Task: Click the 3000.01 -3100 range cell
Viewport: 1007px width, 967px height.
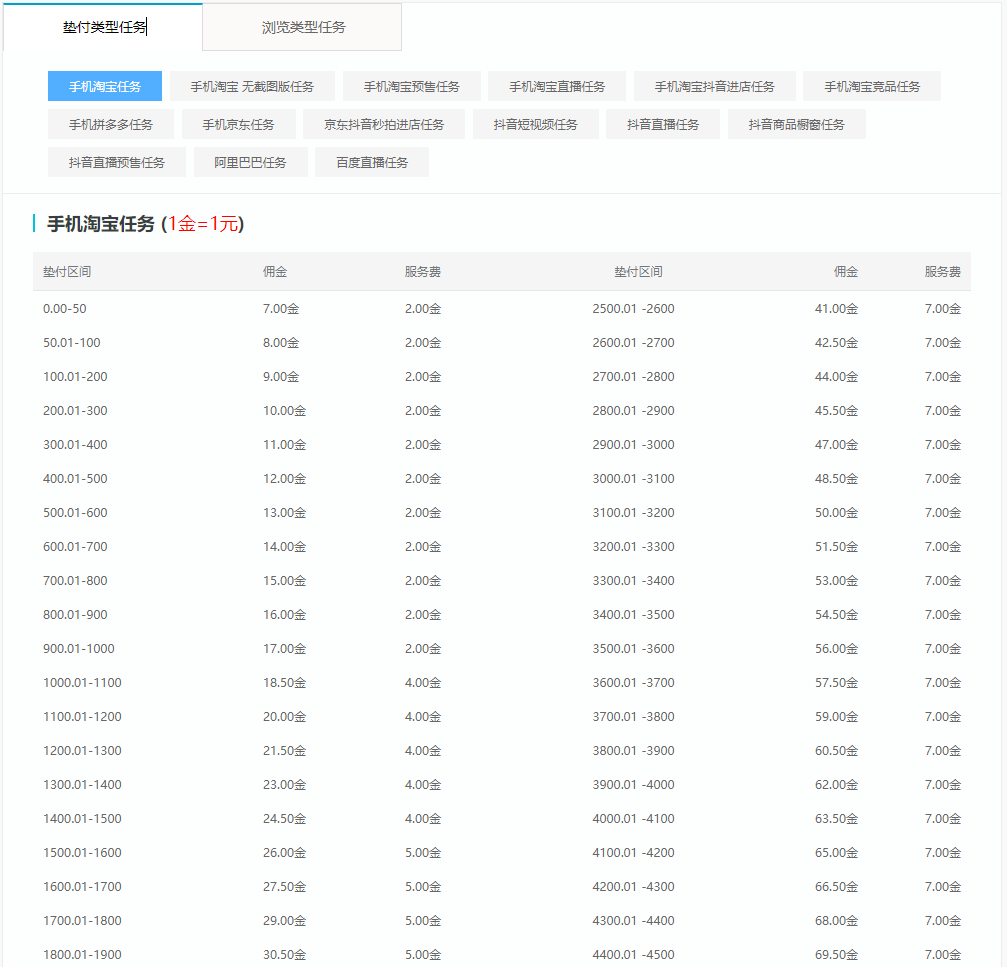Action: pyautogui.click(x=633, y=478)
